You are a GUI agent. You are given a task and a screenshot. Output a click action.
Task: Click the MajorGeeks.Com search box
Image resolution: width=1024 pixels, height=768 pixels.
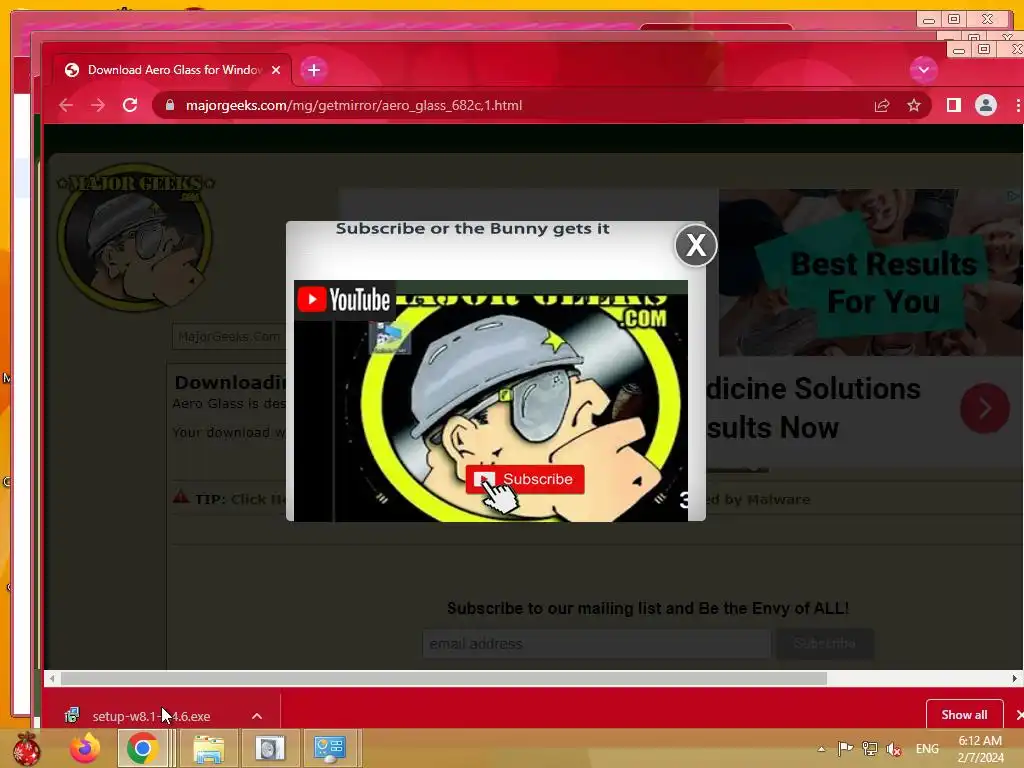pyautogui.click(x=229, y=337)
